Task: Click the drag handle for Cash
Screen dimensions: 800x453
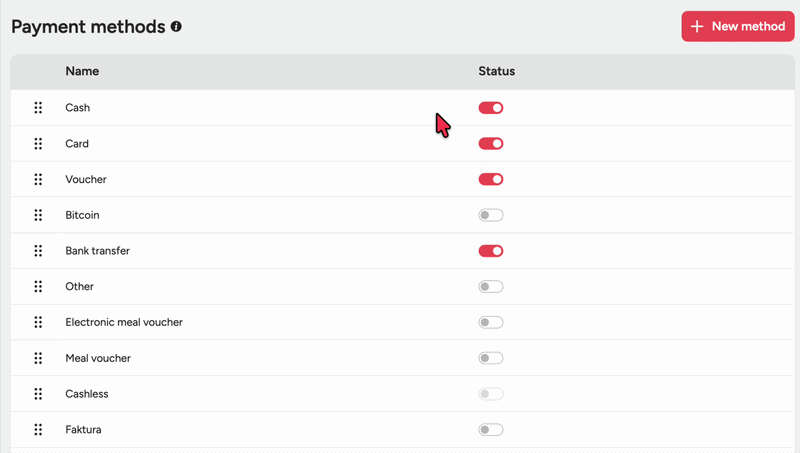Action: pos(38,108)
